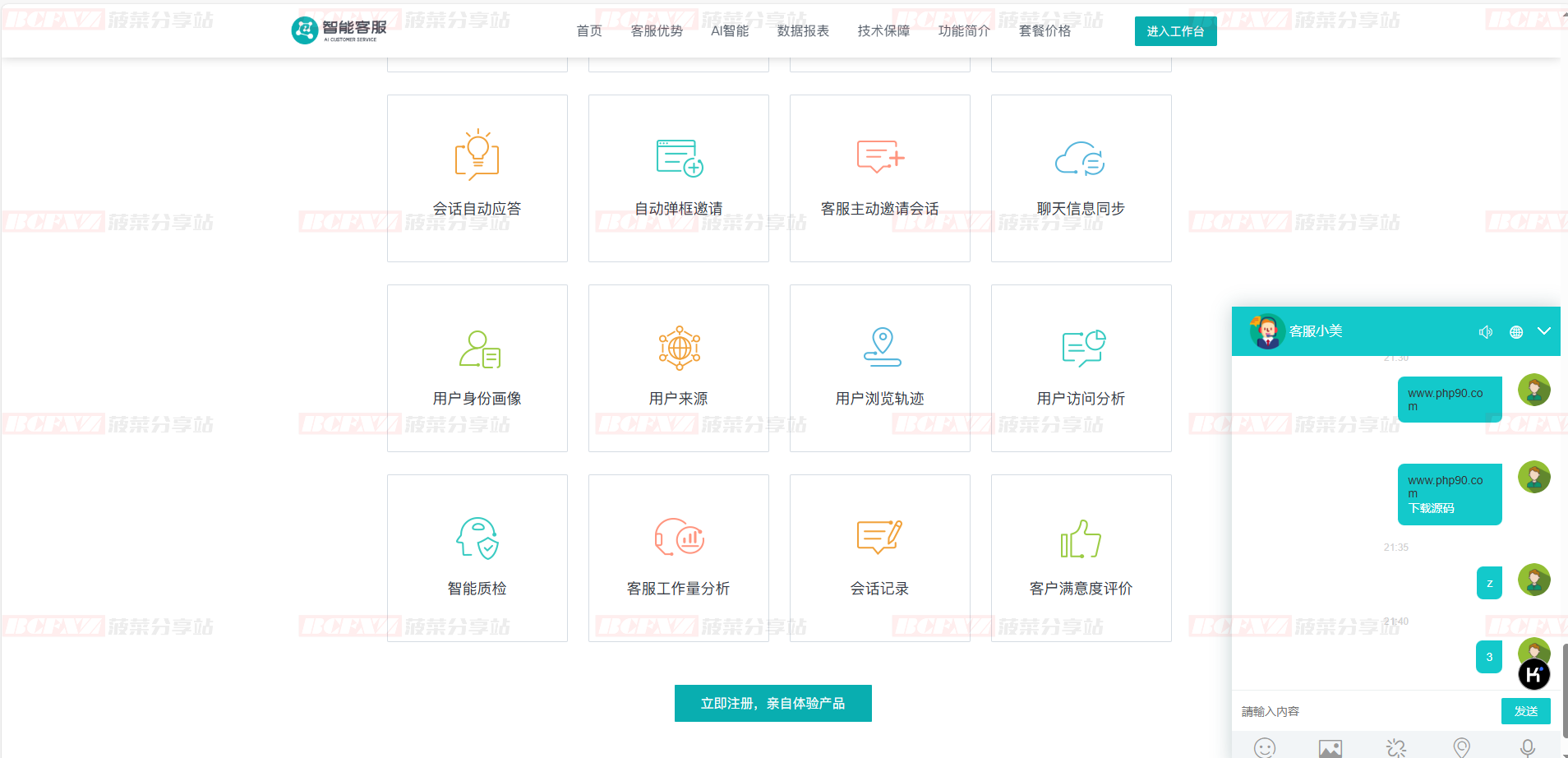The height and width of the screenshot is (758, 1568).
Task: Click the microphone voice input icon
Action: click(1527, 747)
